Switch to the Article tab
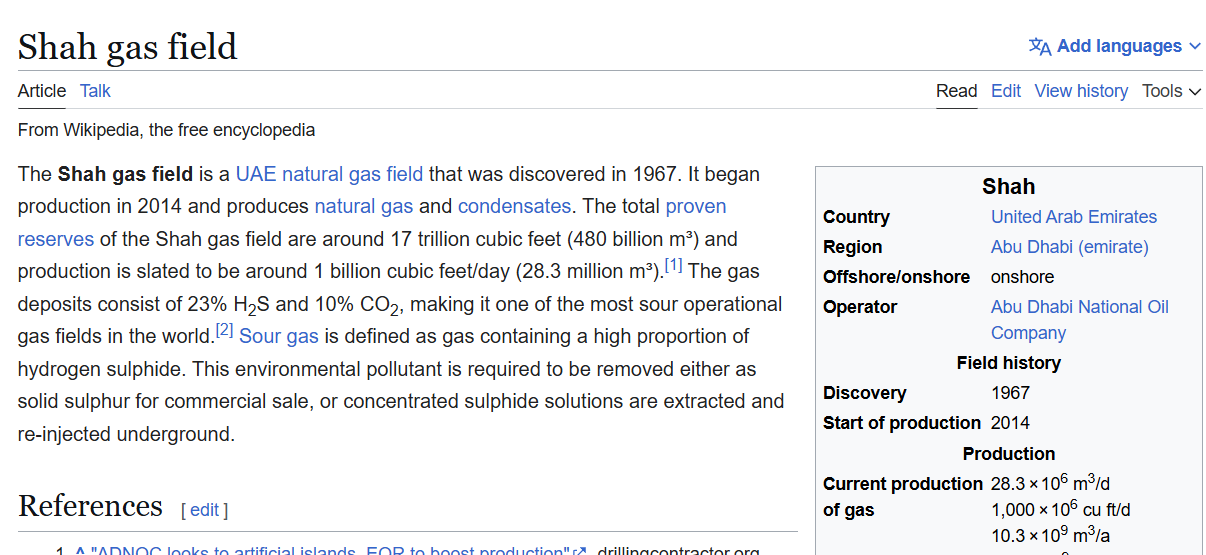The image size is (1206, 555). pyautogui.click(x=42, y=91)
